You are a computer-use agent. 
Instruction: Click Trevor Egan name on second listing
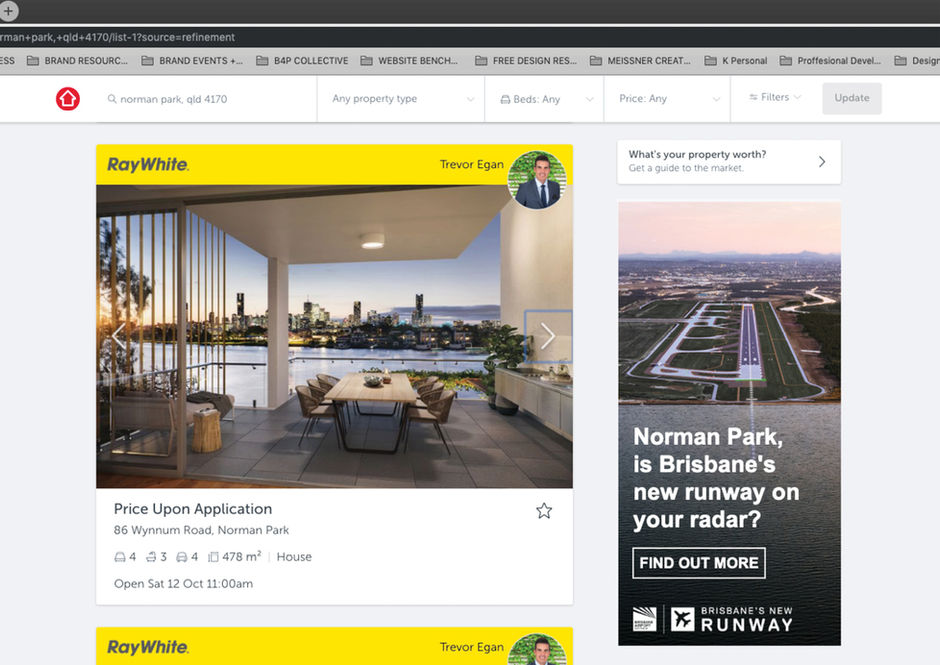(471, 647)
